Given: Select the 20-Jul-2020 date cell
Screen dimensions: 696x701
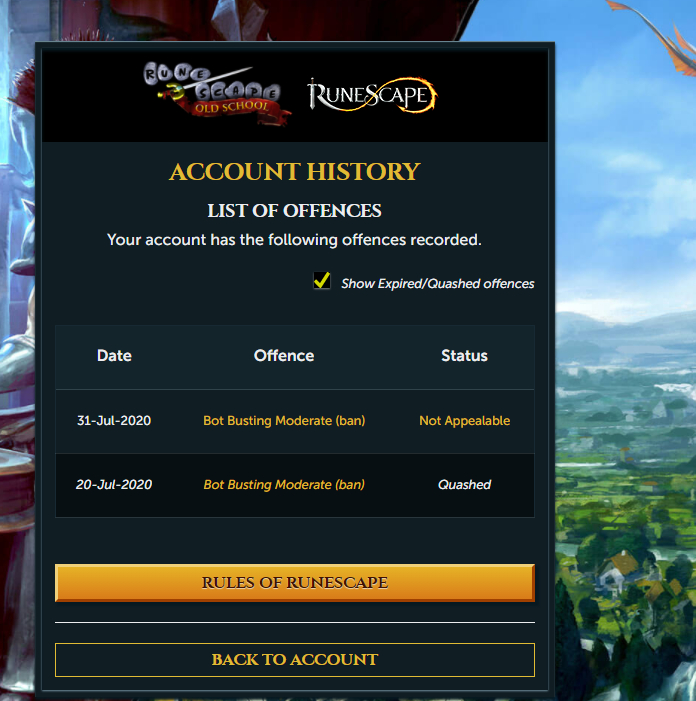Looking at the screenshot, I should [x=114, y=485].
